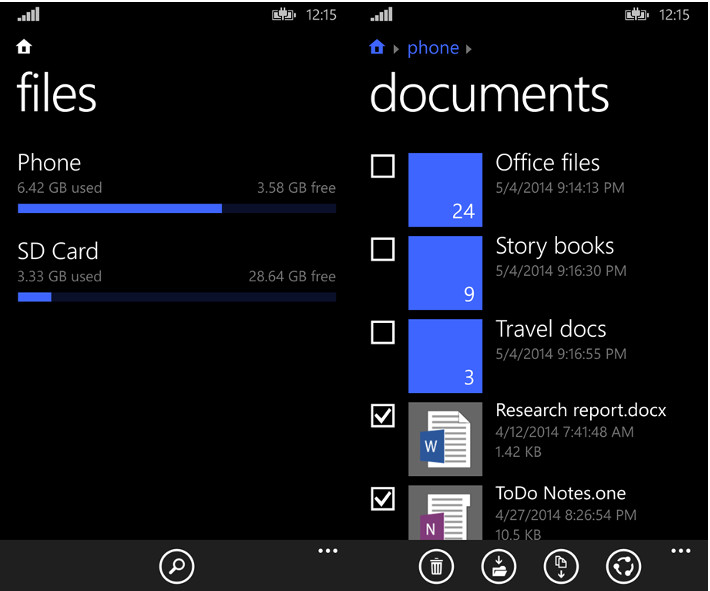Click date 4/27/2014 8:26:54 PM
This screenshot has width=710, height=591.
coord(566,515)
